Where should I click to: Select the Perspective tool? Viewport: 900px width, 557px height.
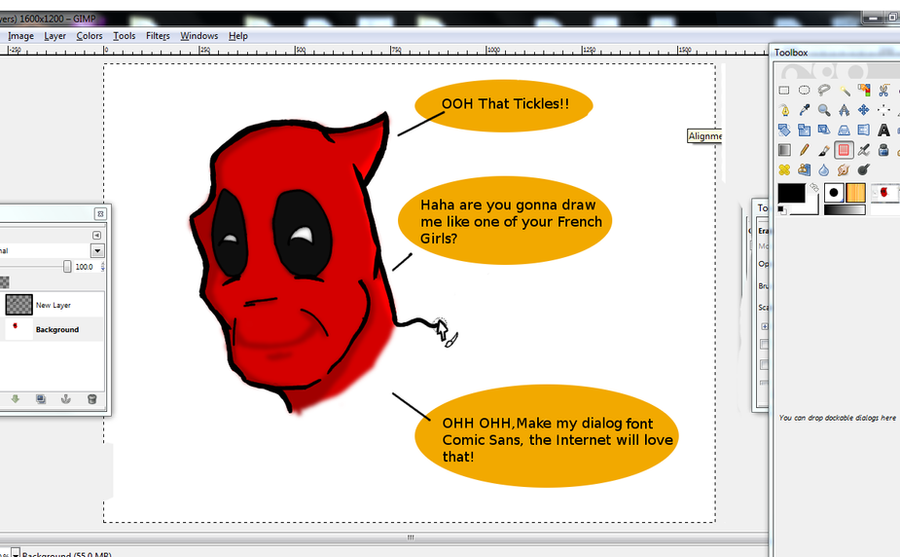point(844,130)
